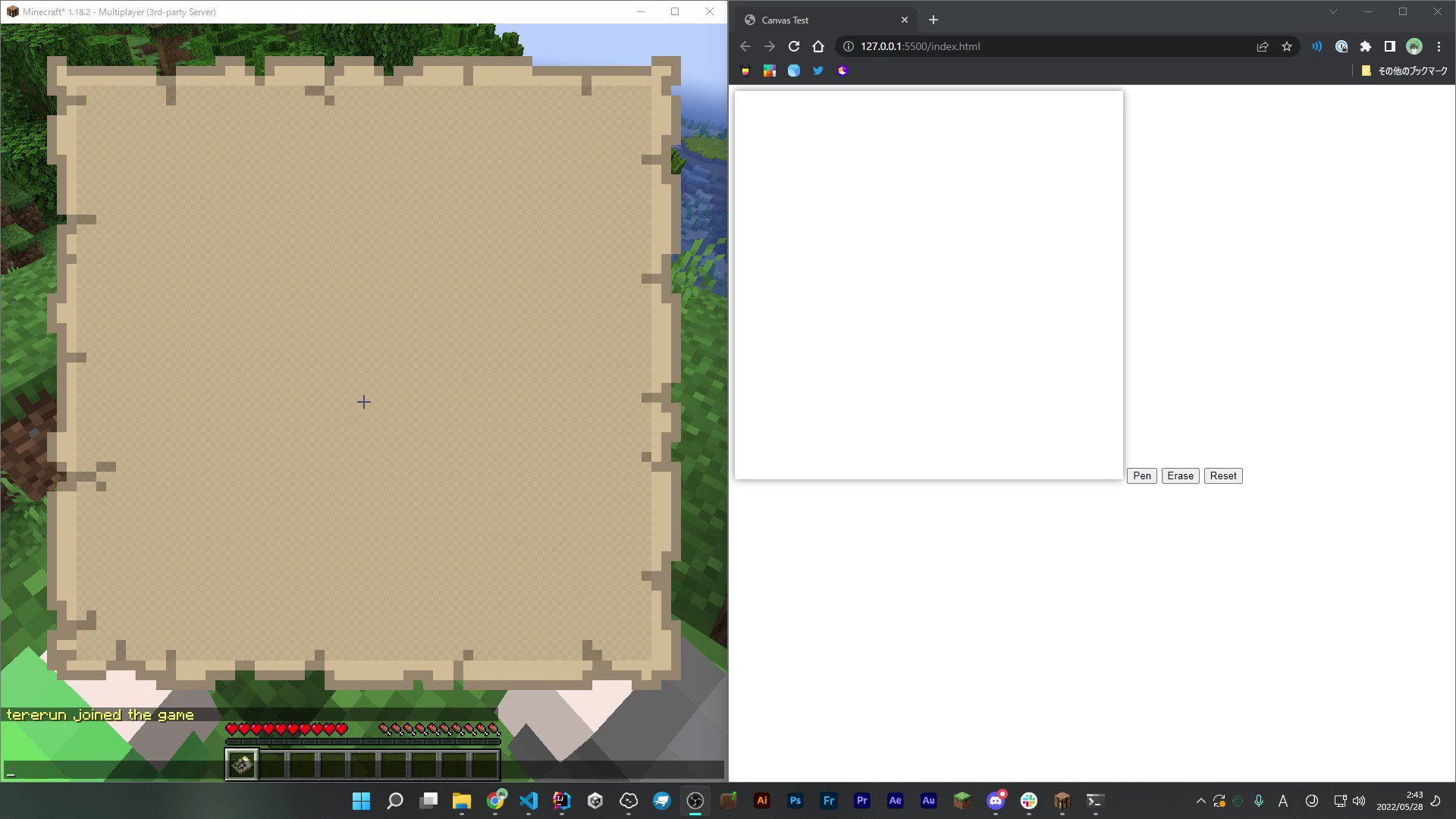This screenshot has height=819, width=1456.
Task: Click the Erase button
Action: point(1180,475)
